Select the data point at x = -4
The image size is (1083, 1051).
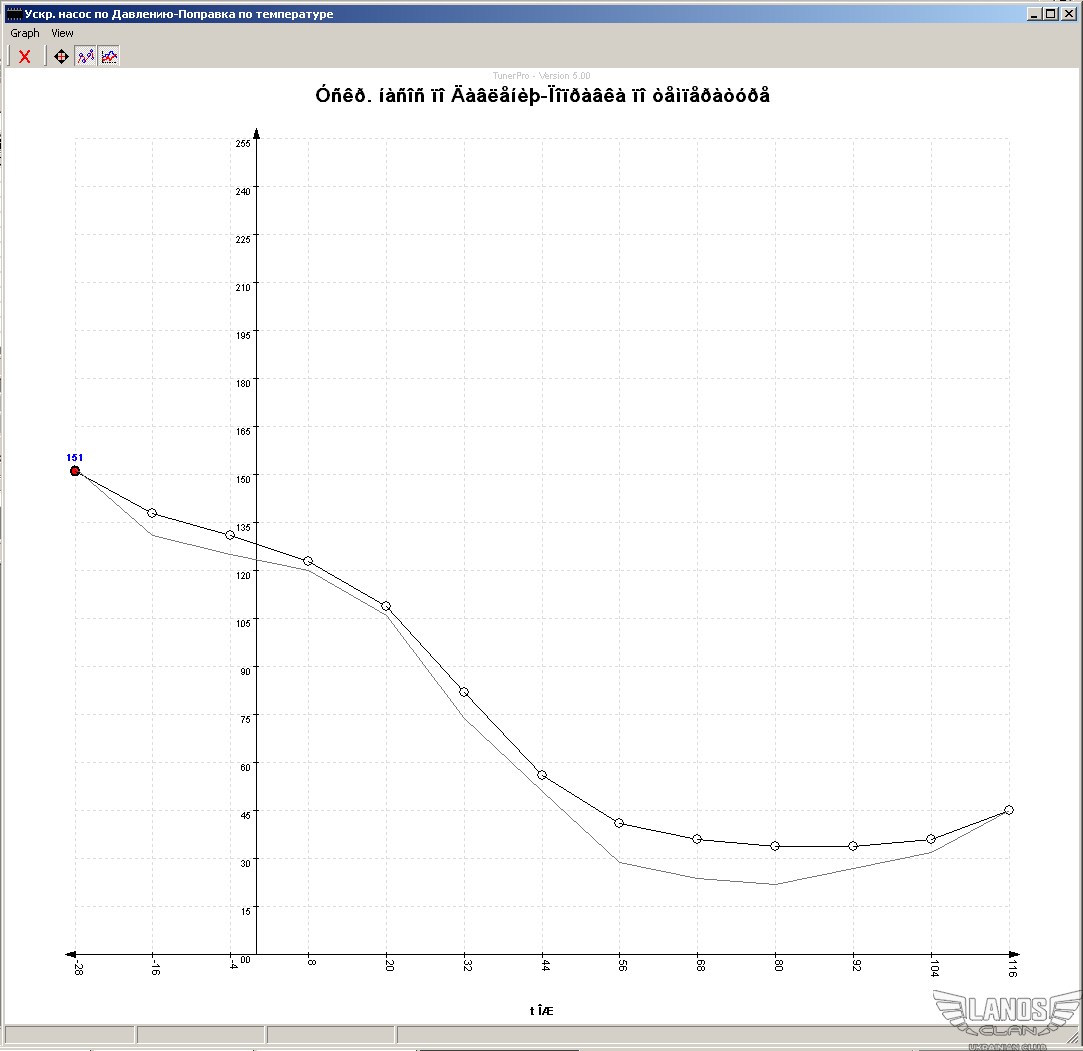(x=230, y=535)
